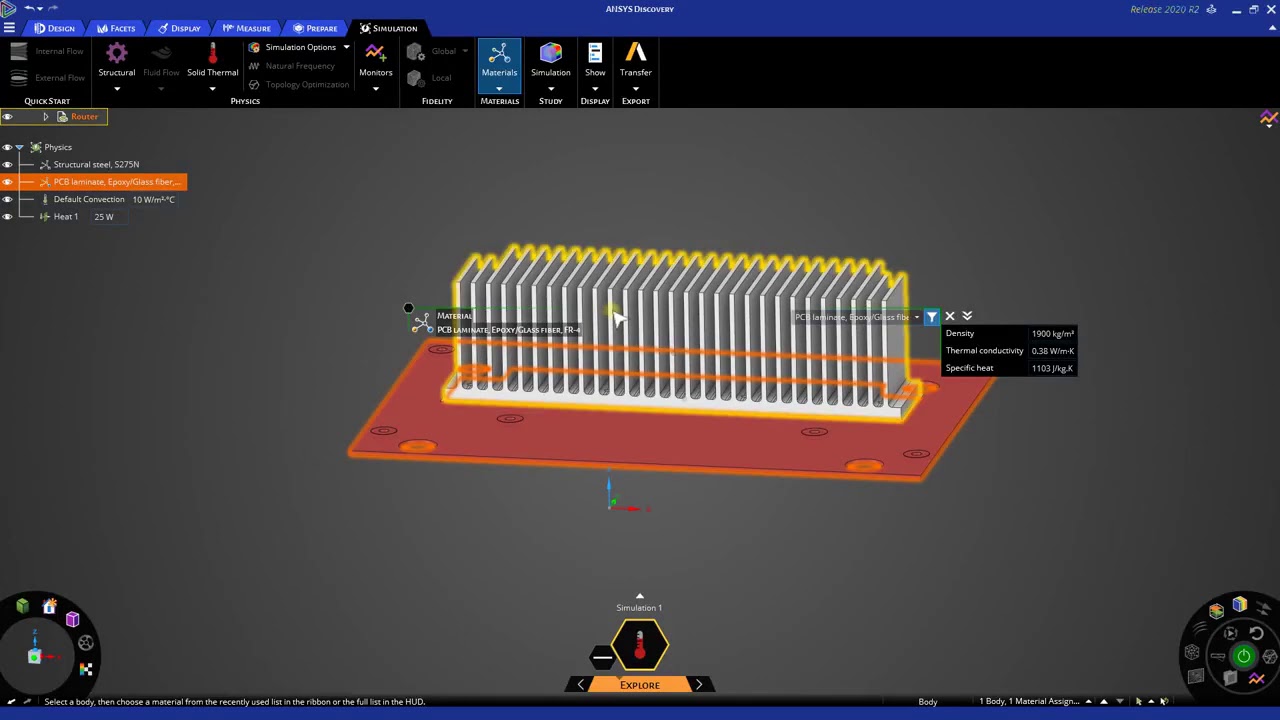Select the Default Convection tree item
The height and width of the screenshot is (720, 1280).
tap(89, 199)
